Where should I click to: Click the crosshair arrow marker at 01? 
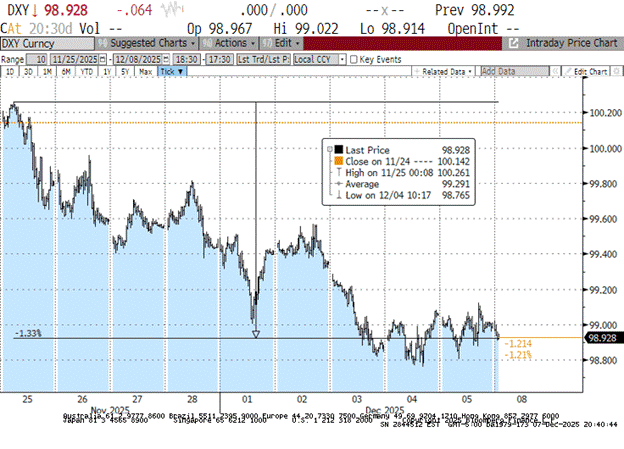point(256,333)
